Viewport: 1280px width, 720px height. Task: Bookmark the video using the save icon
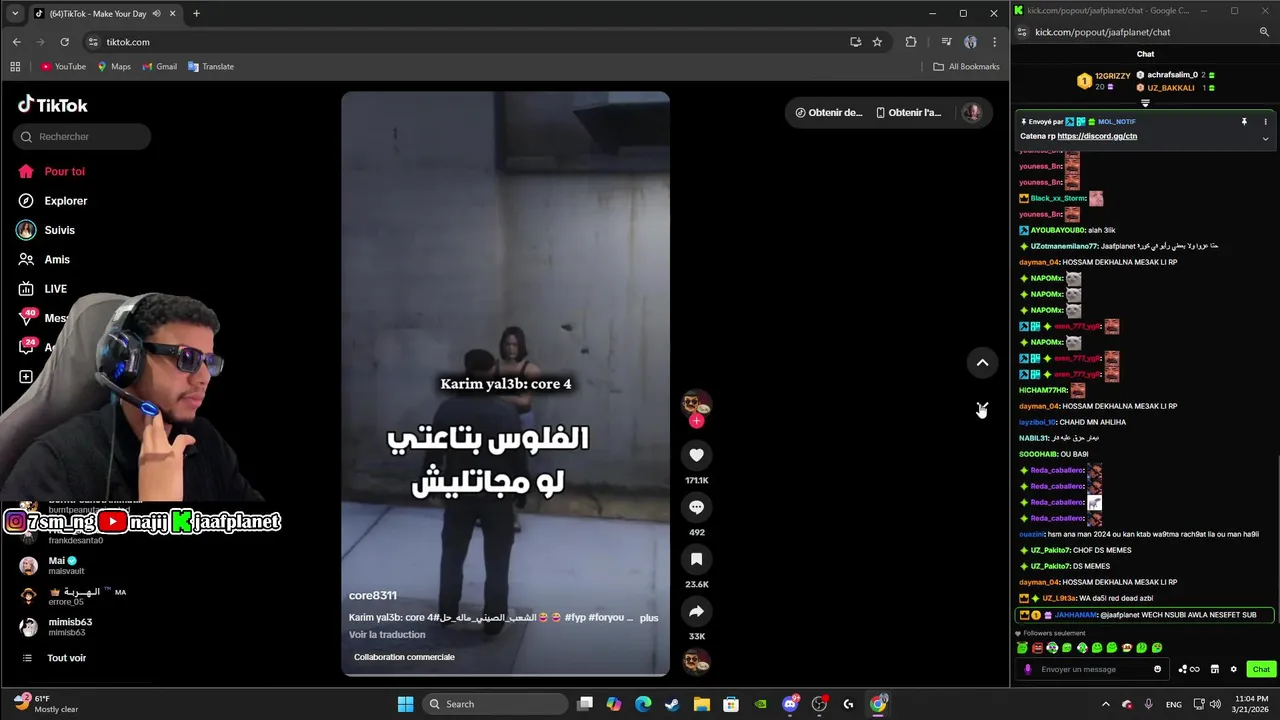(x=697, y=559)
